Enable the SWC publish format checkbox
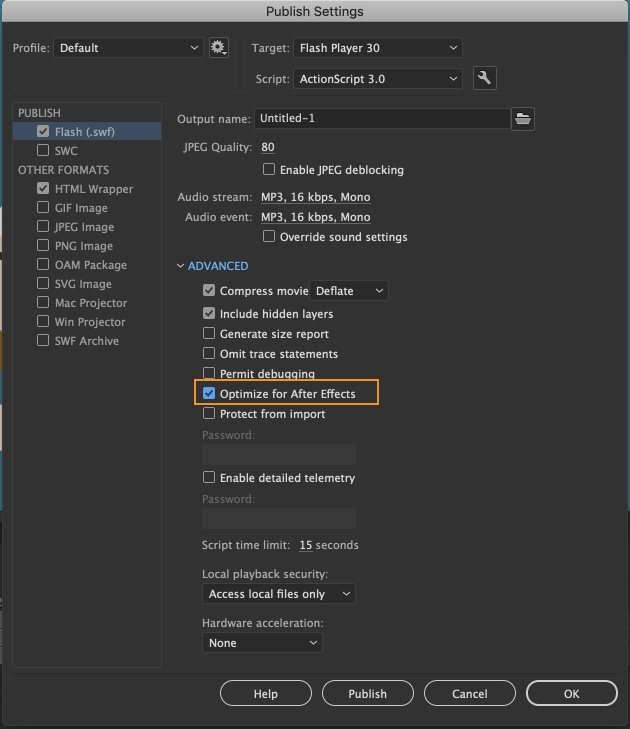The width and height of the screenshot is (630, 729). point(43,151)
